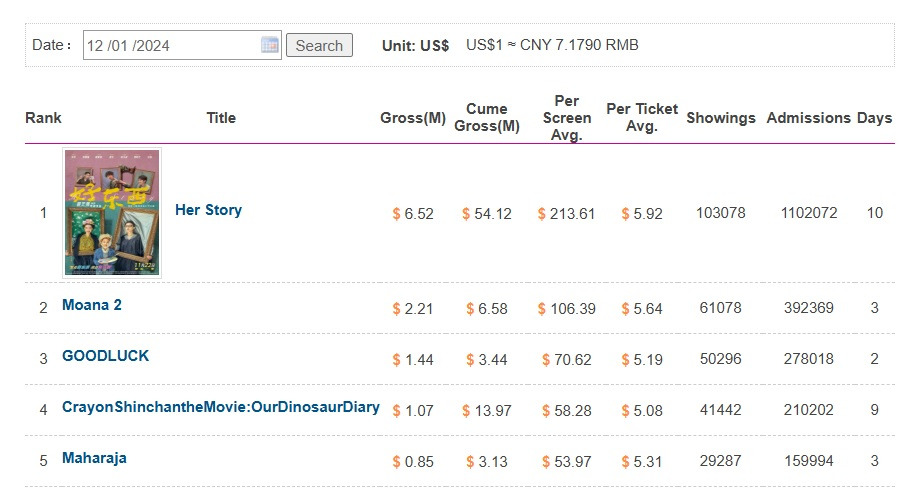Image resolution: width=903 pixels, height=491 pixels.
Task: Open the Moana 2 link
Action: [92, 305]
